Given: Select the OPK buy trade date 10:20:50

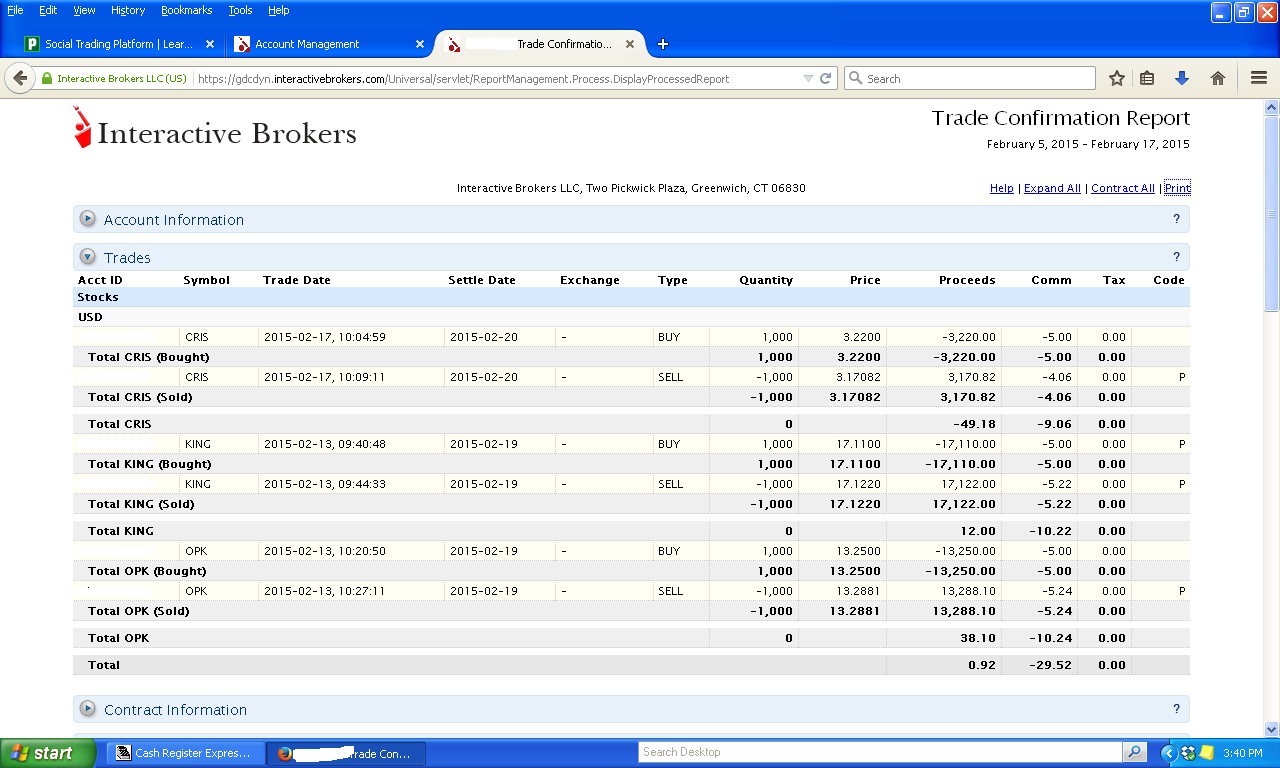Looking at the screenshot, I should [x=325, y=551].
